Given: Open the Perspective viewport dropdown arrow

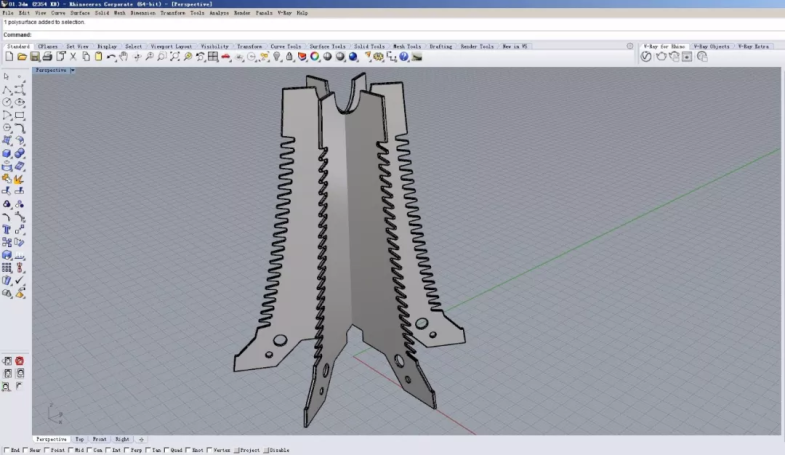Looking at the screenshot, I should (72, 70).
